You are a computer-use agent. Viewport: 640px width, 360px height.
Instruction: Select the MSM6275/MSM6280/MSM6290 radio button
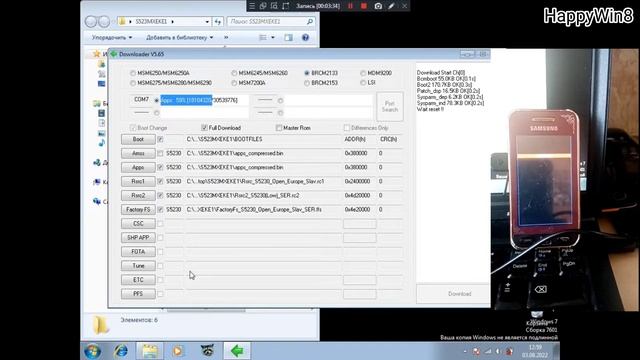coord(133,83)
